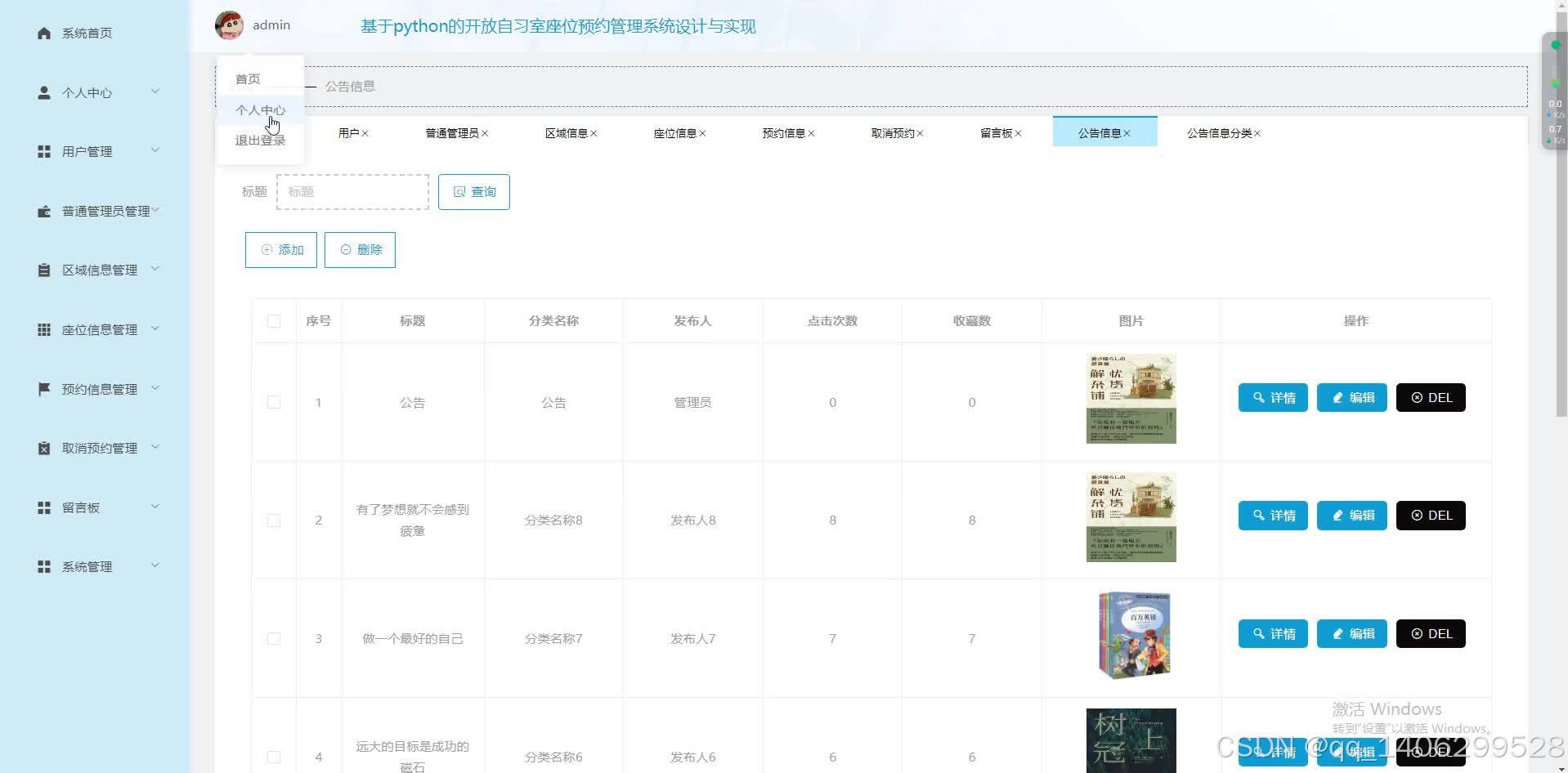Expand the 系统管理 sidebar chevron
Screen dimensions: 1568x773
155,565
